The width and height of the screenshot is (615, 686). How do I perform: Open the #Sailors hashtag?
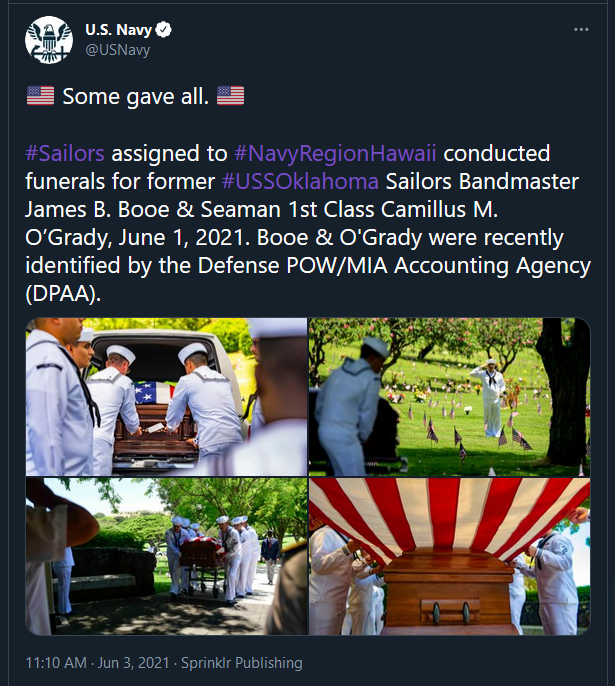[65, 154]
